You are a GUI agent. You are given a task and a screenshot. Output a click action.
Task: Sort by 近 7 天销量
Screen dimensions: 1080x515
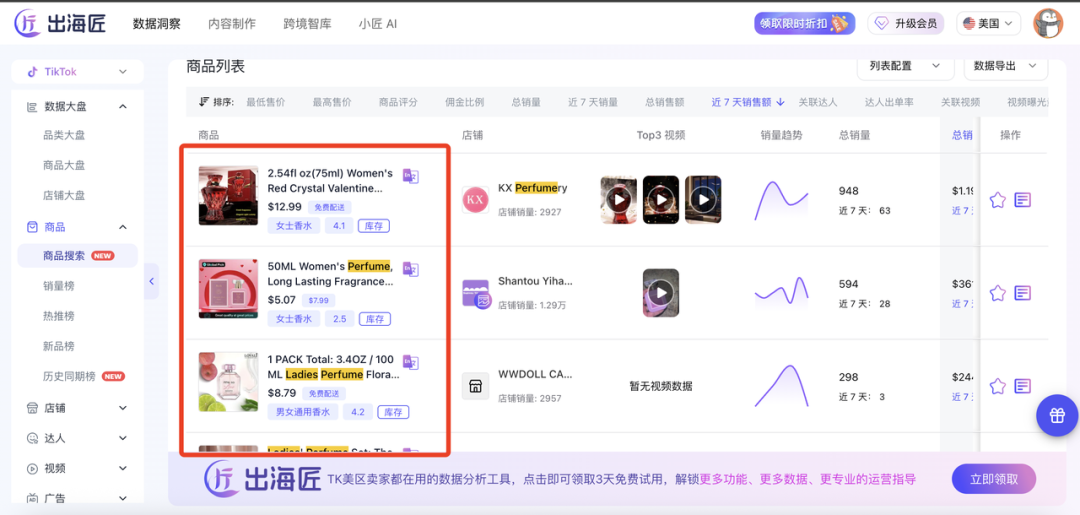pyautogui.click(x=593, y=102)
